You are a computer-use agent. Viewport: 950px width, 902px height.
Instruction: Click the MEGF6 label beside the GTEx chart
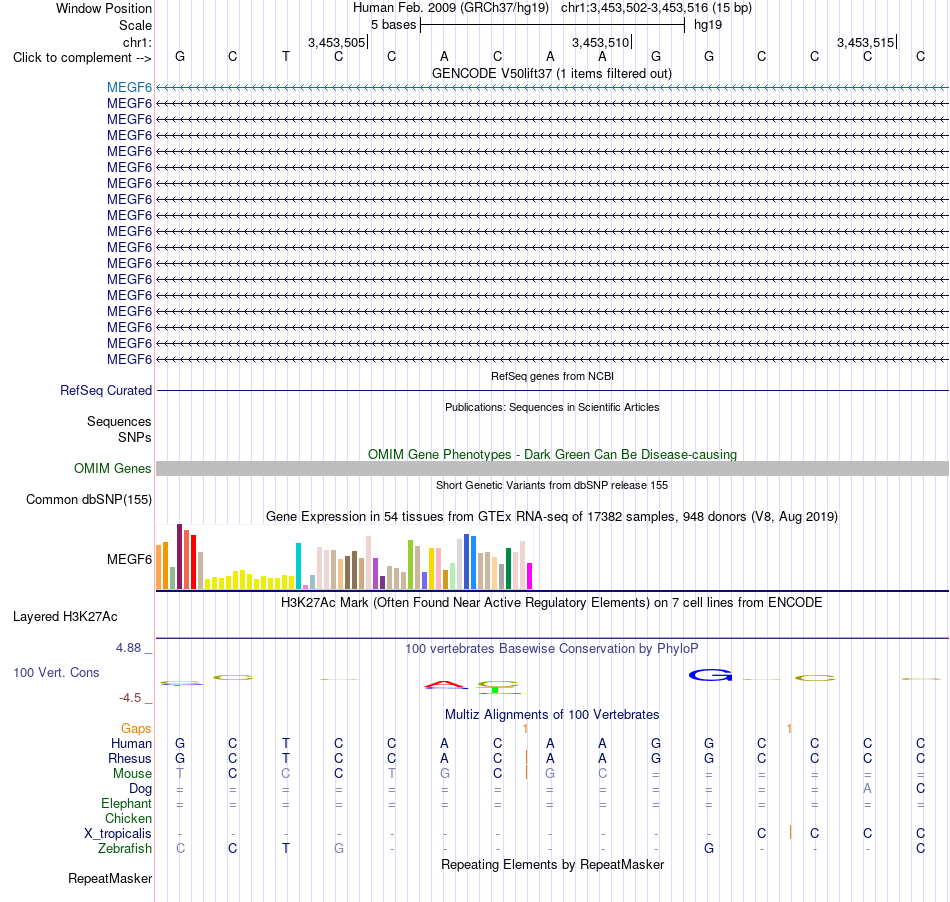pos(129,559)
